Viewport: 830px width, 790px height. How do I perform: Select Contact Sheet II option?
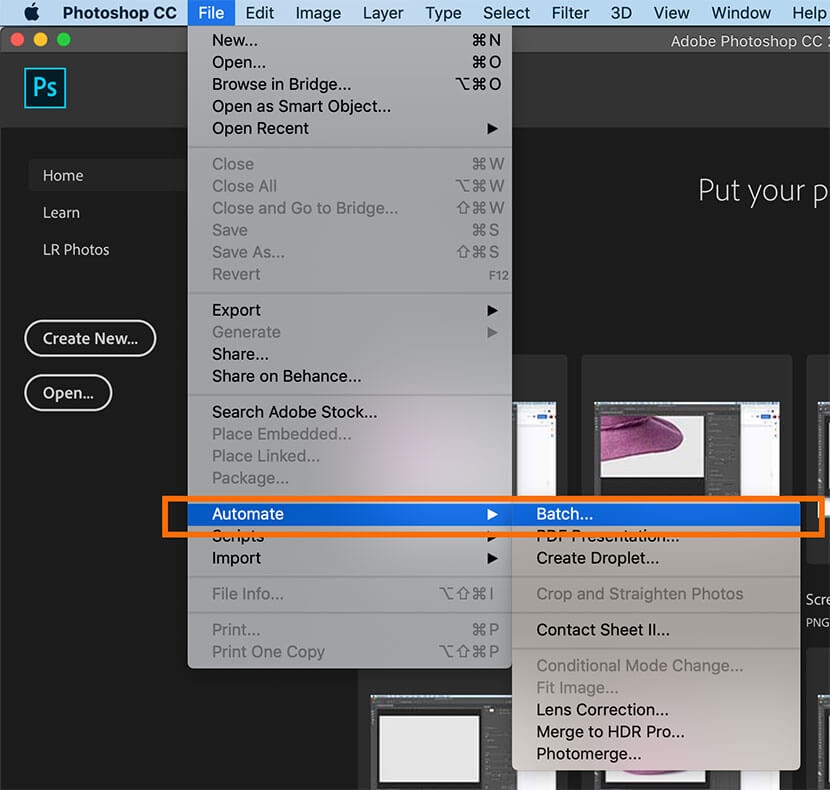603,630
